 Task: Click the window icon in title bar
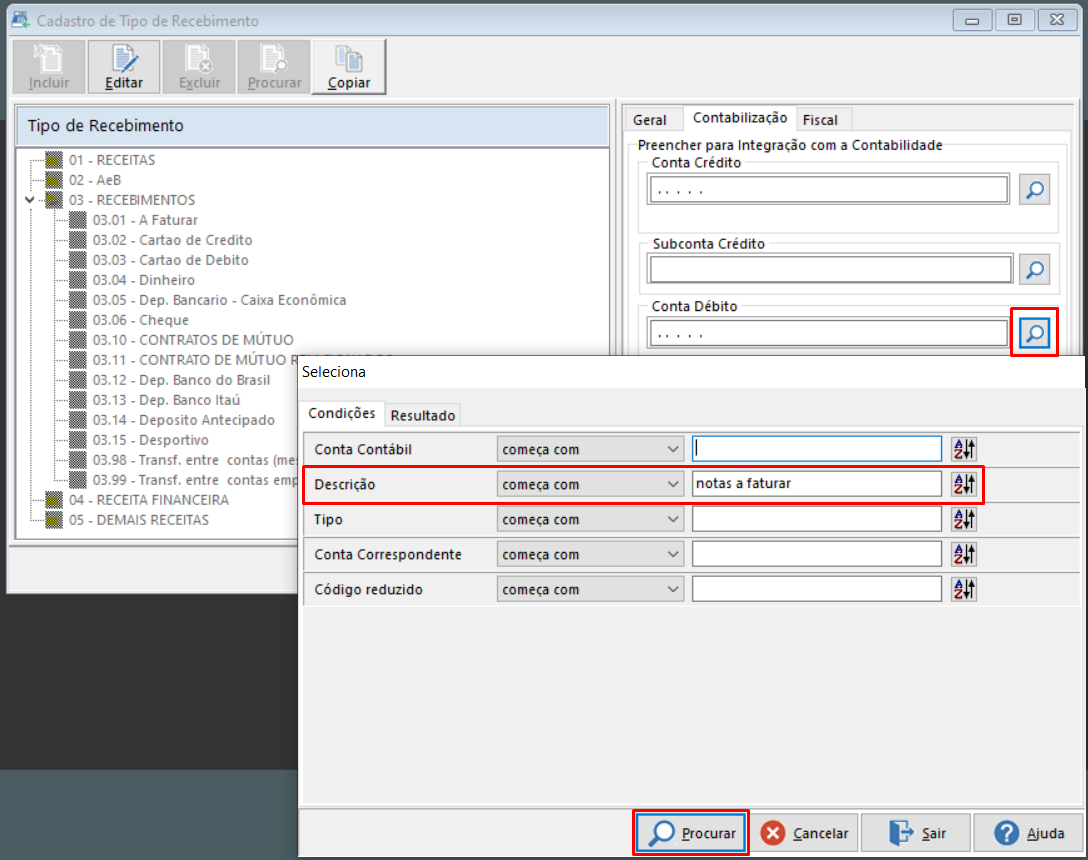pyautogui.click(x=21, y=20)
